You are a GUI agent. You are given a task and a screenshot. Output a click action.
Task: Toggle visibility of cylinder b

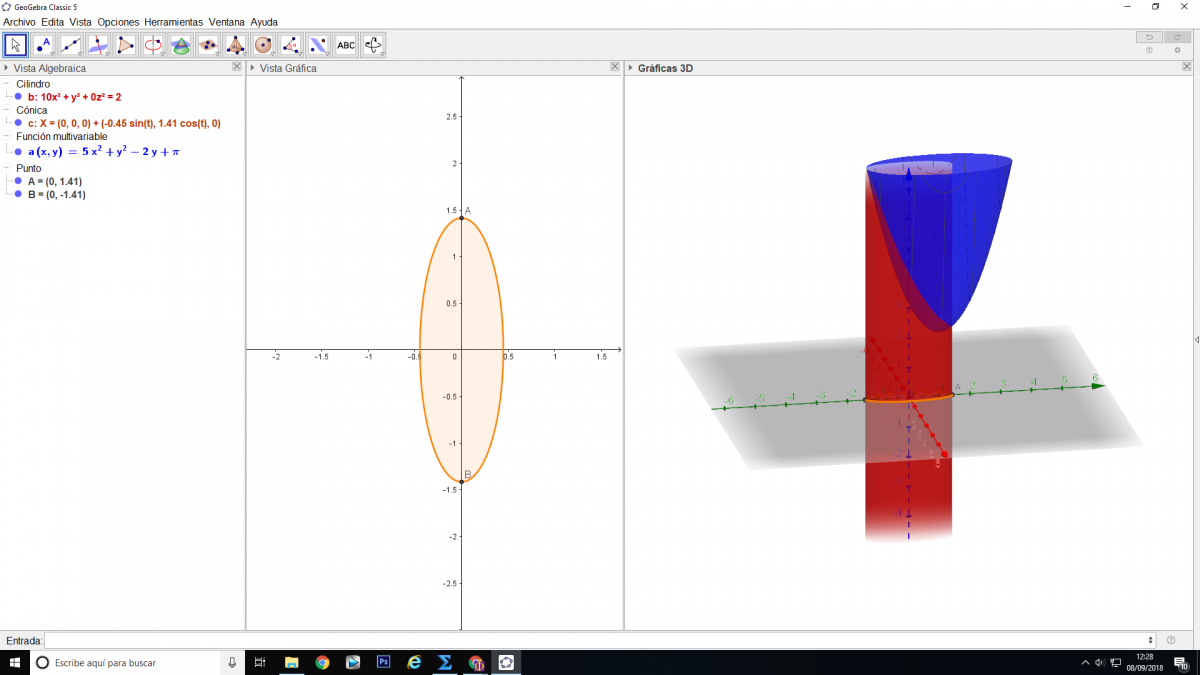[19, 97]
